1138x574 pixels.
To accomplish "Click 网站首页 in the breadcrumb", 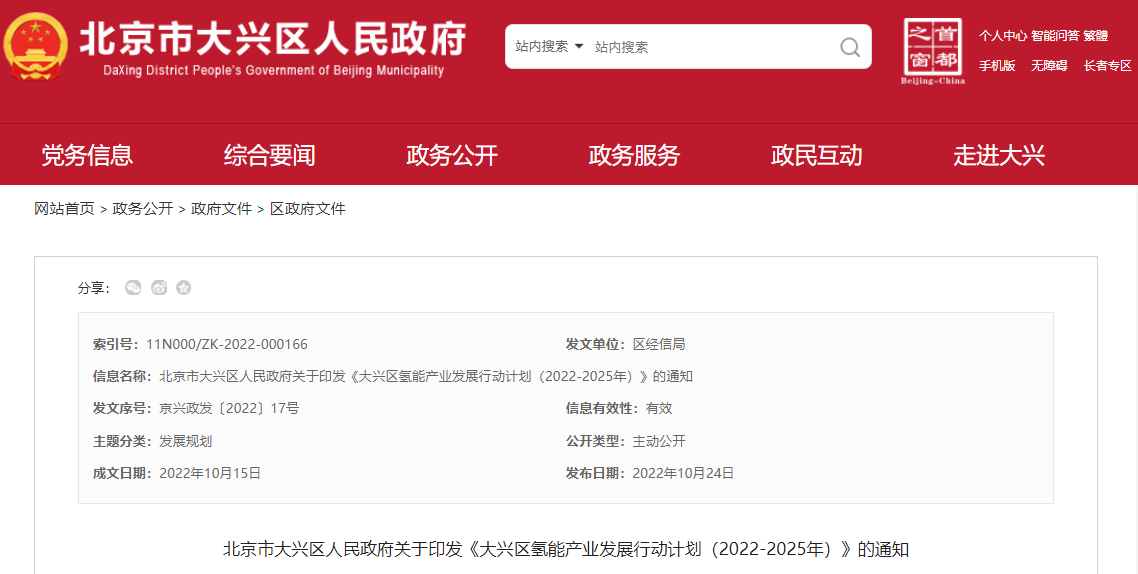I will coord(64,209).
